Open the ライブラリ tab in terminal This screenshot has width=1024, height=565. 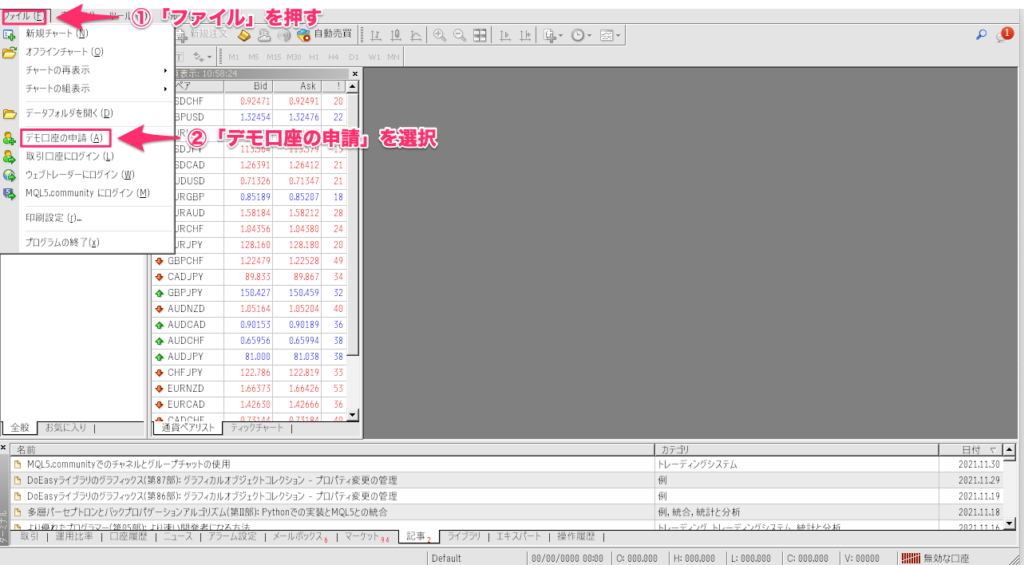click(x=463, y=537)
